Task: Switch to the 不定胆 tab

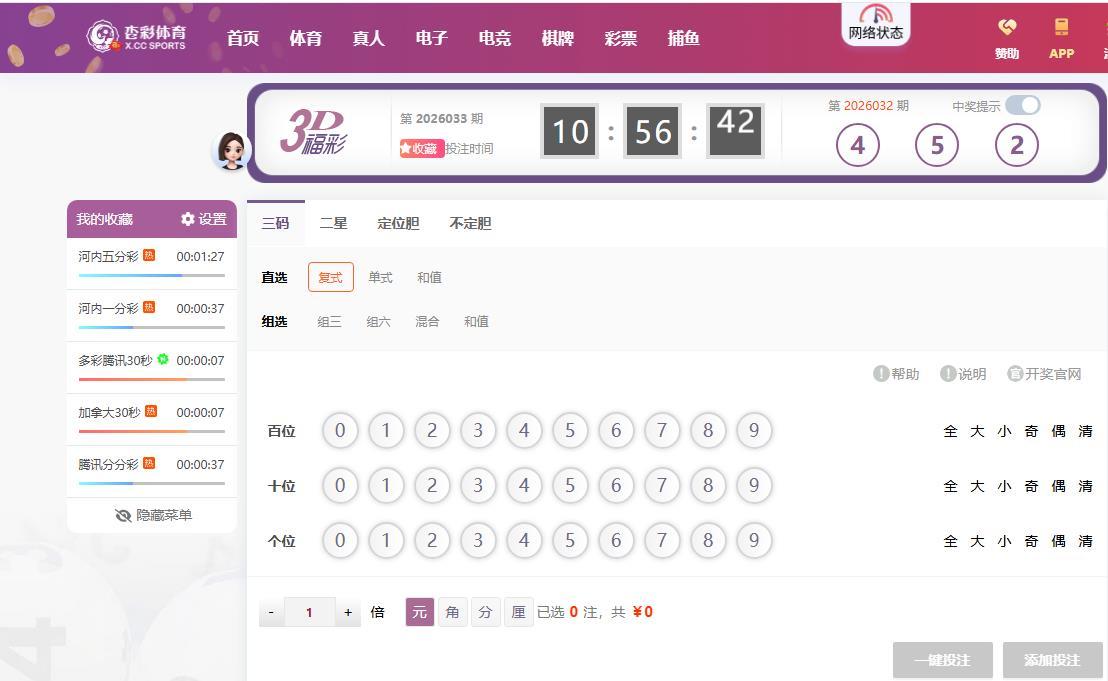Action: point(471,223)
